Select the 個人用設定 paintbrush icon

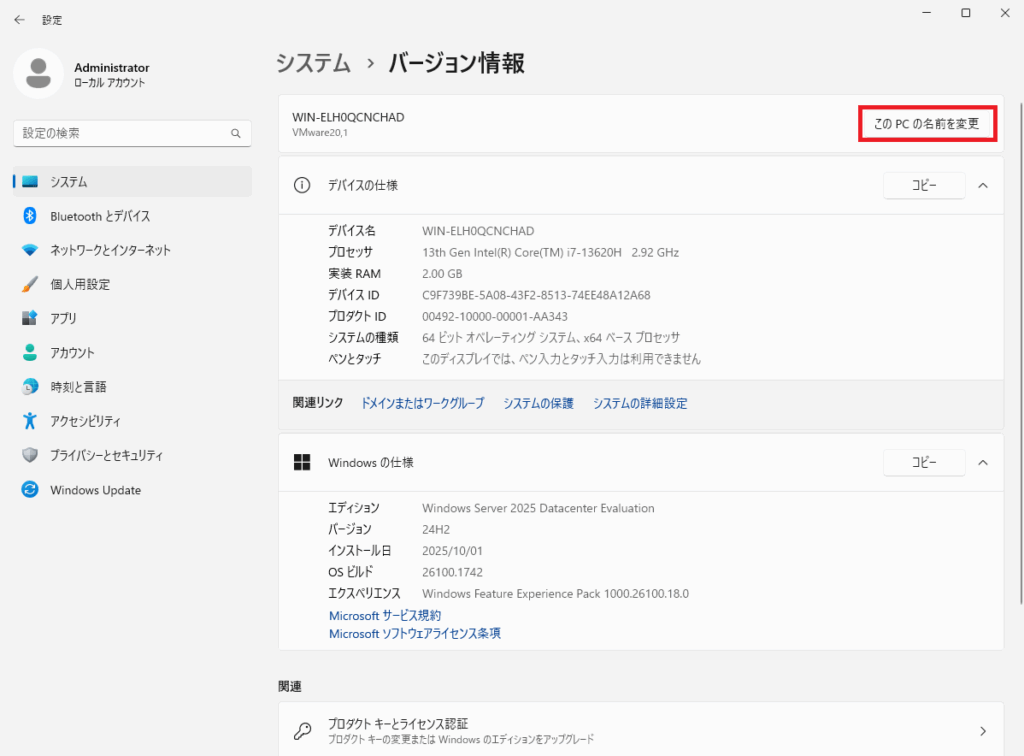tap(30, 284)
